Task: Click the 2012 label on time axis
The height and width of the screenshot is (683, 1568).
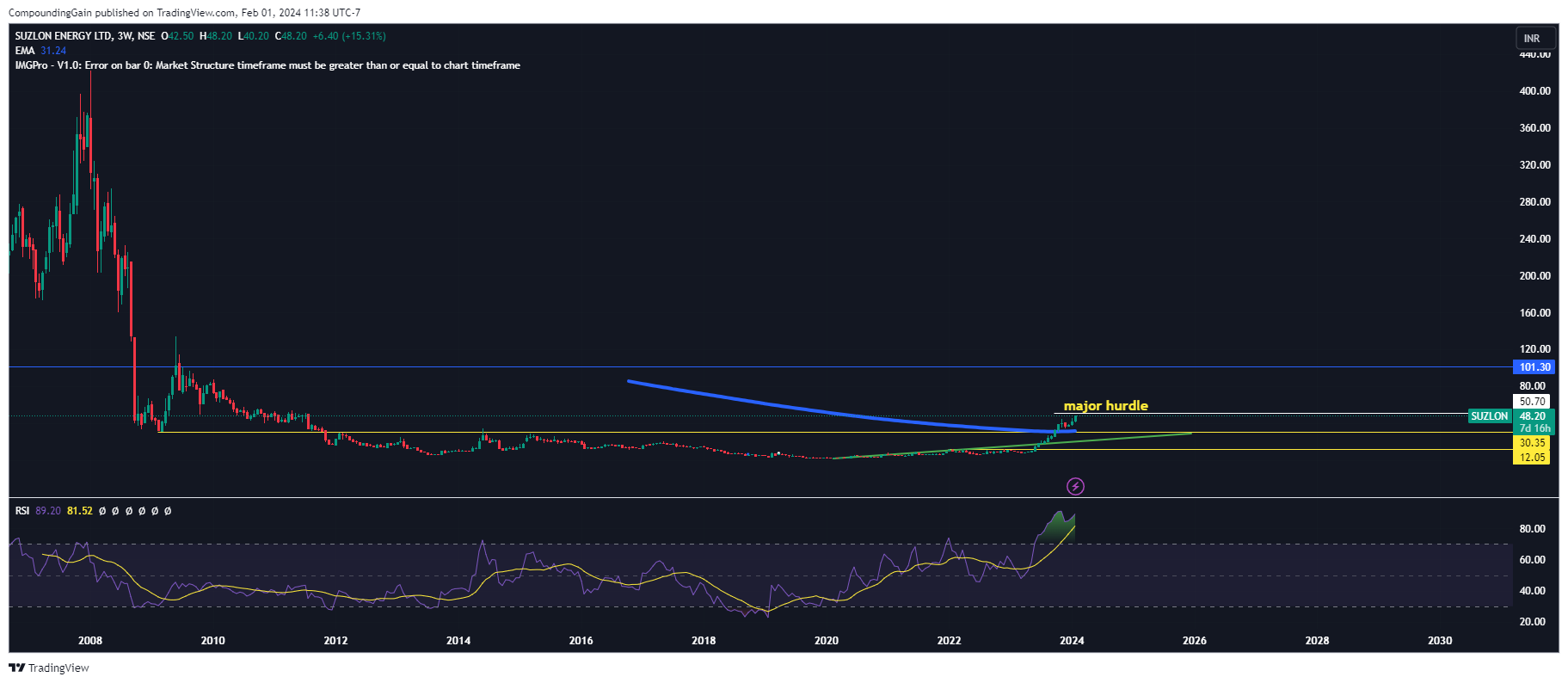Action: click(x=335, y=641)
